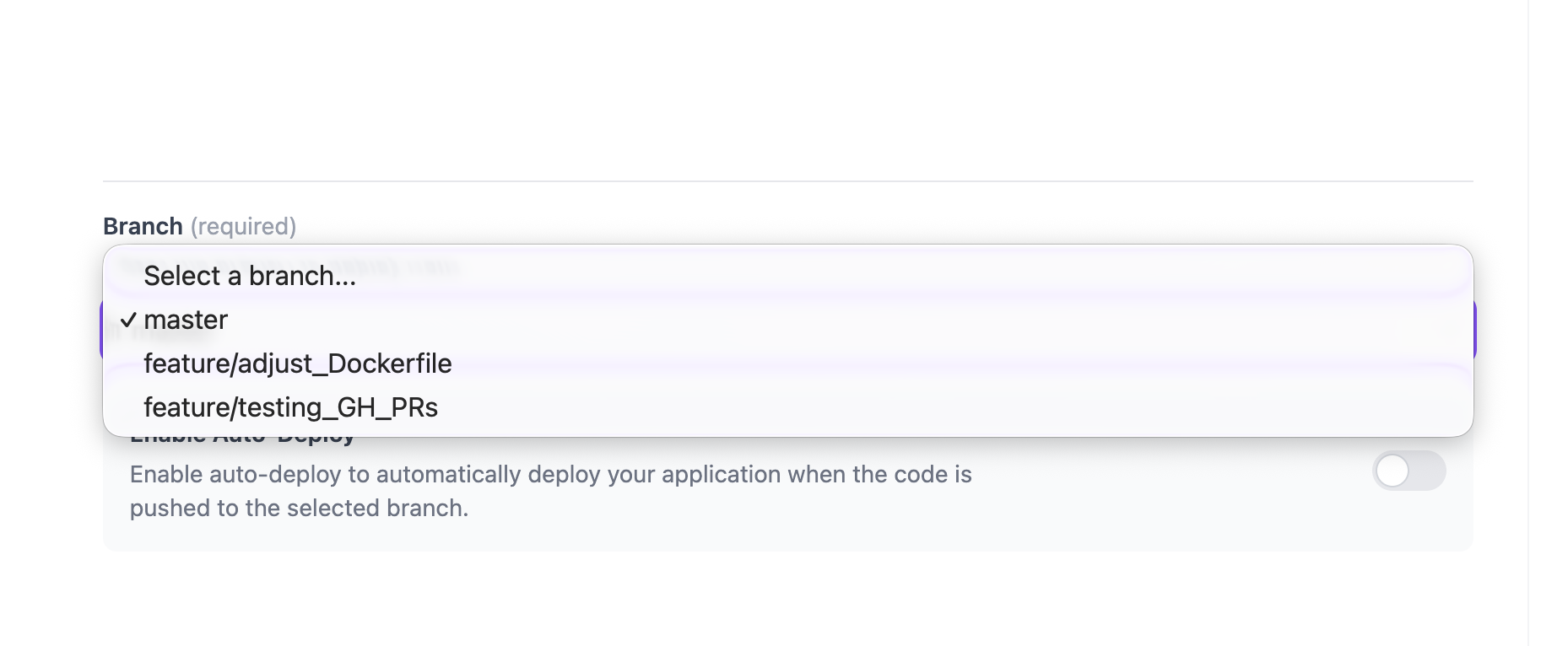Viewport: 1568px width, 646px height.
Task: Click the horizontal divider above Branch
Action: pyautogui.click(x=787, y=181)
